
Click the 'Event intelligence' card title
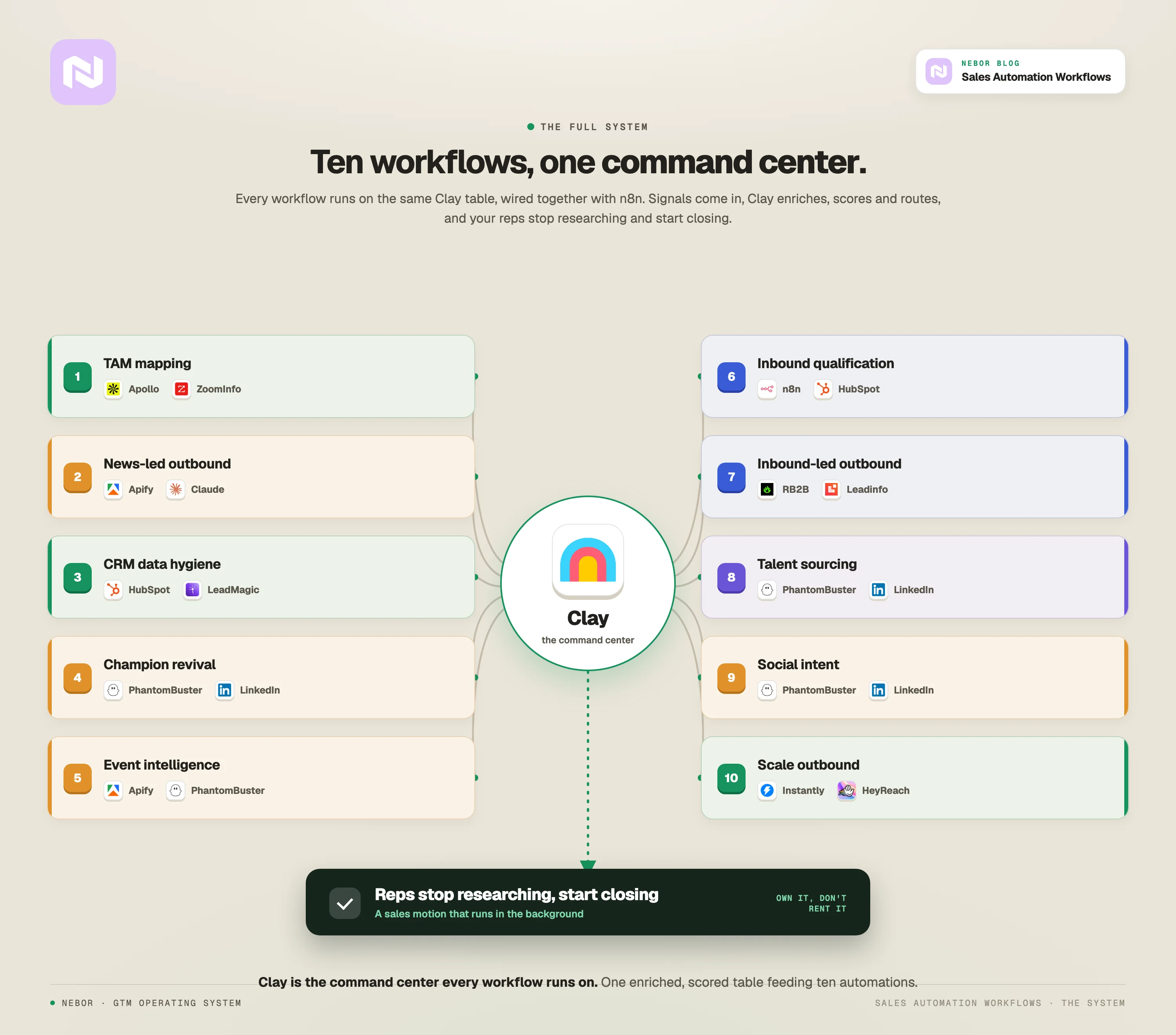pos(162,766)
